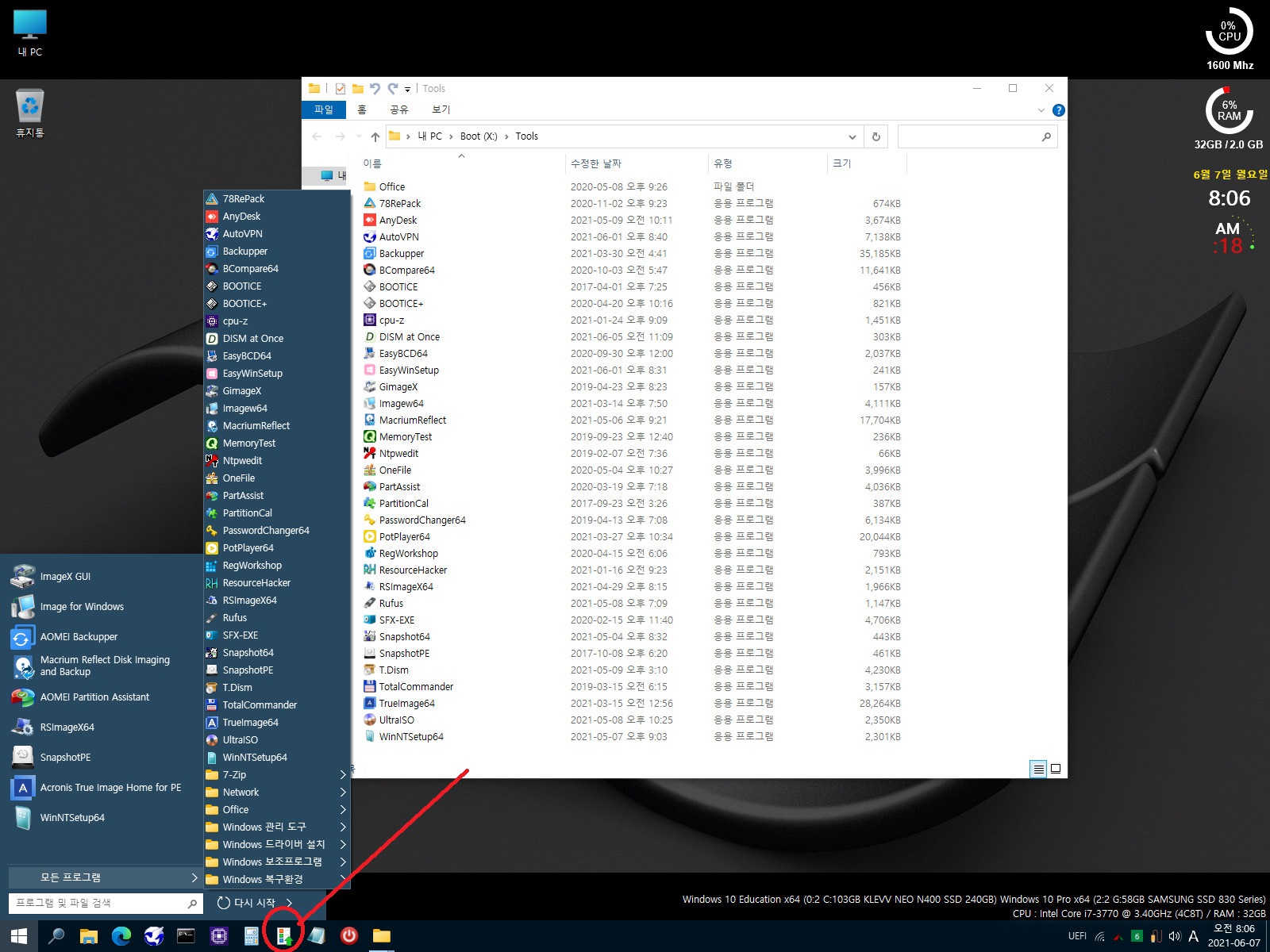The image size is (1270, 952).
Task: Select MacriumReflect file in Tools window
Action: click(412, 420)
